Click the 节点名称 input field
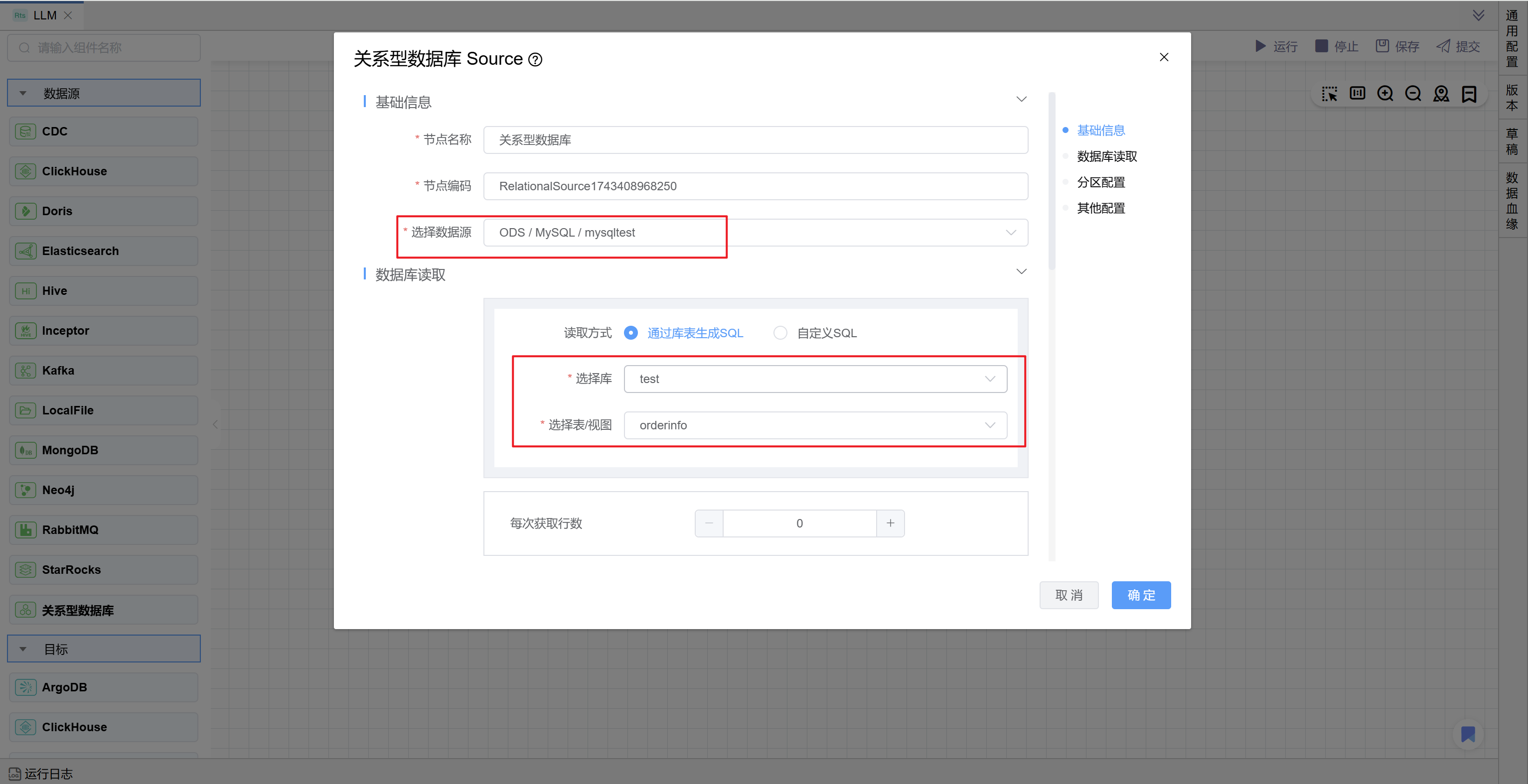 point(755,140)
